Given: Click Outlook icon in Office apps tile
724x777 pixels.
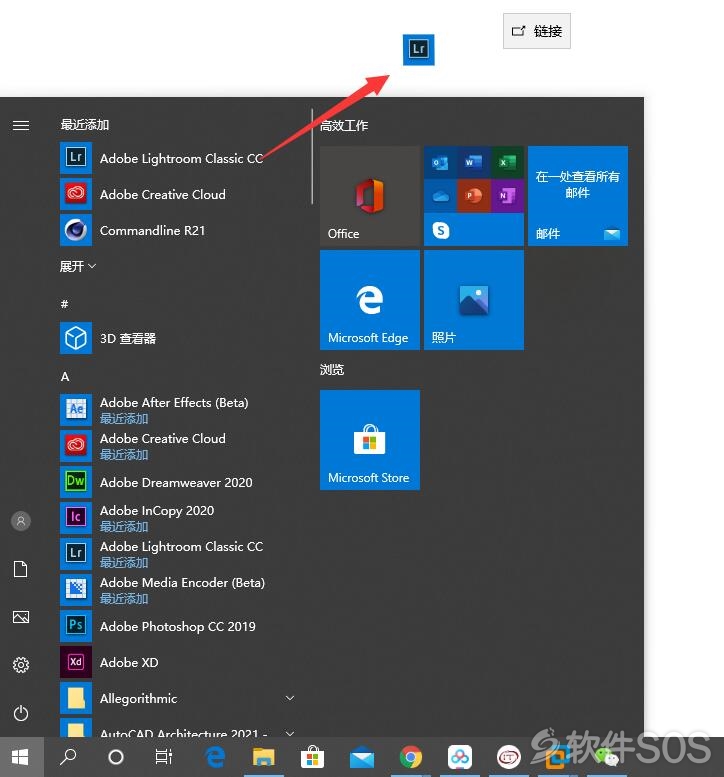Looking at the screenshot, I should click(440, 162).
